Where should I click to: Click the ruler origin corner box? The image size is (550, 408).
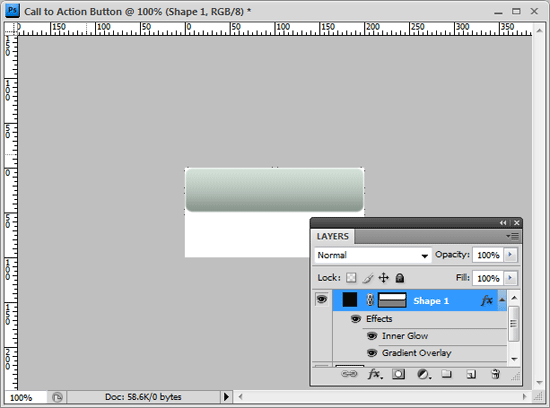pyautogui.click(x=11, y=28)
